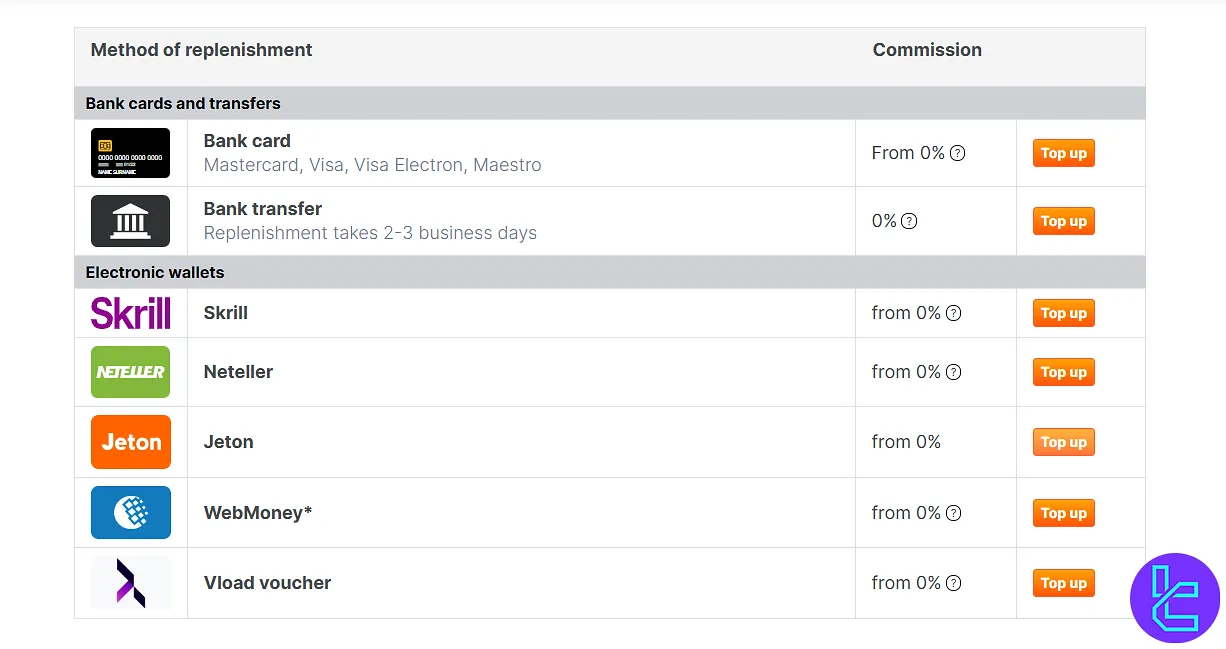This screenshot has height=649, width=1226.
Task: Click the orange Jeton logo
Action: [130, 442]
